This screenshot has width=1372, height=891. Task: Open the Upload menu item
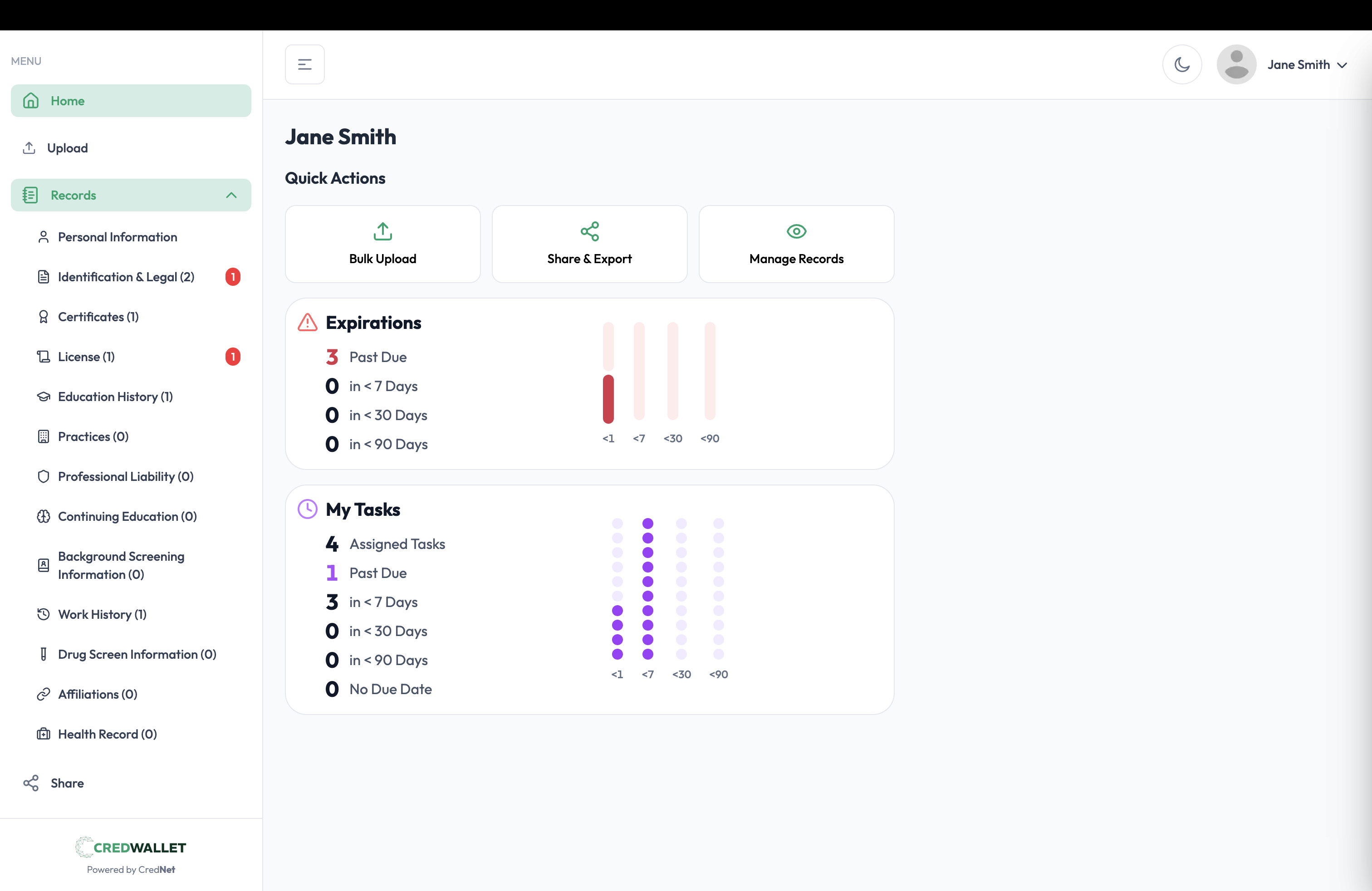[x=68, y=148]
